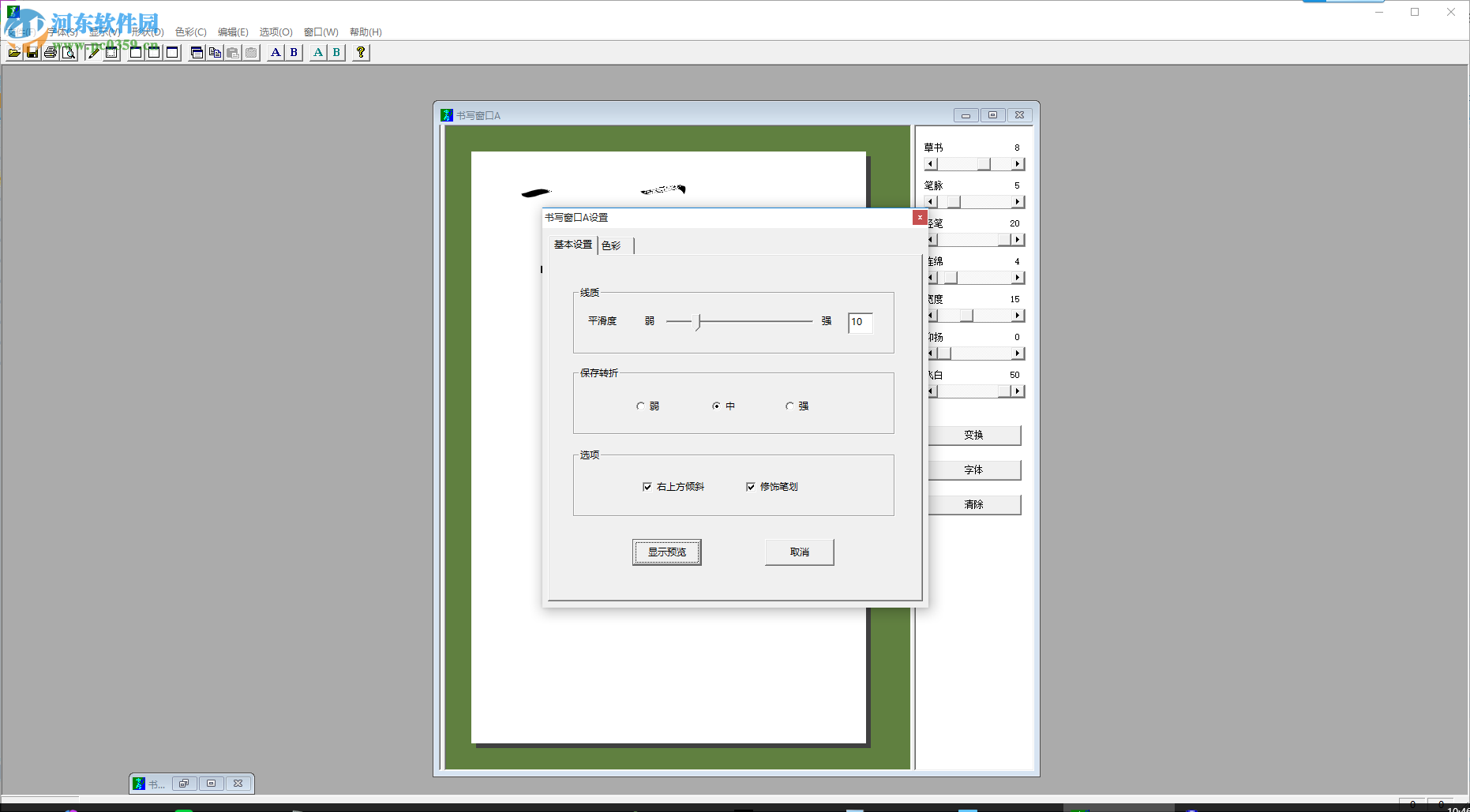Open the 编辑(E) menu
The height and width of the screenshot is (812, 1470).
(233, 32)
